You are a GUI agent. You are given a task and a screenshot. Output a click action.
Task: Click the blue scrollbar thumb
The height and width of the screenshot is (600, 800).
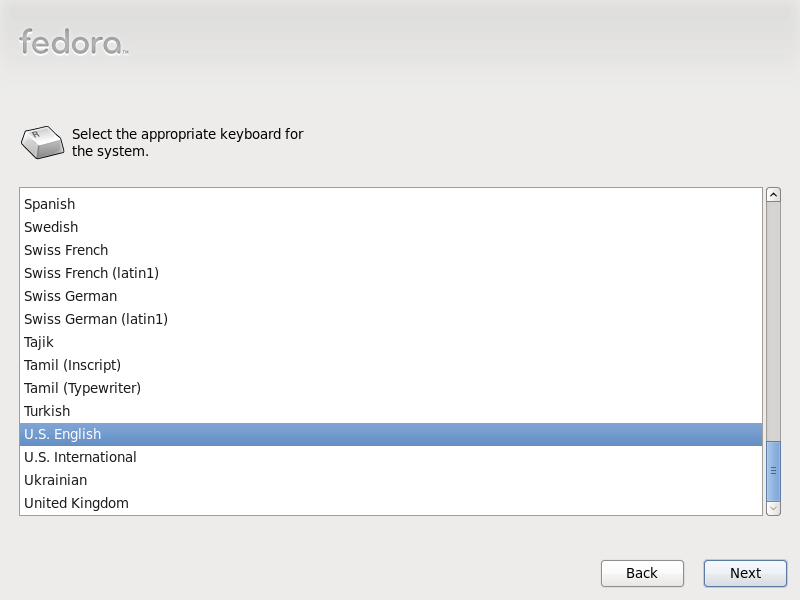click(x=773, y=471)
